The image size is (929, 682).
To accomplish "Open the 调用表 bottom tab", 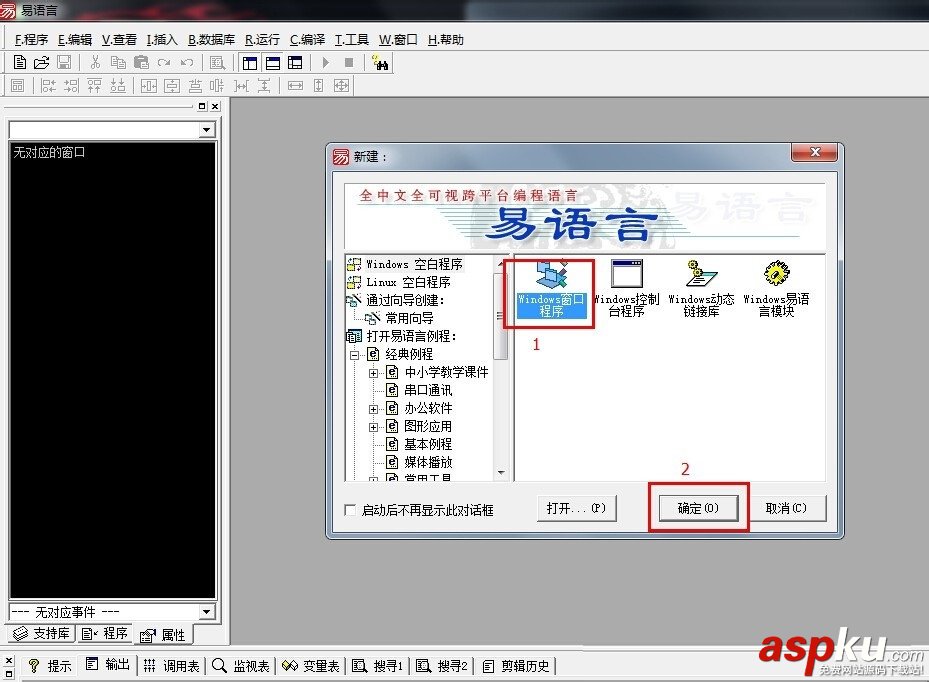I will pyautogui.click(x=172, y=666).
